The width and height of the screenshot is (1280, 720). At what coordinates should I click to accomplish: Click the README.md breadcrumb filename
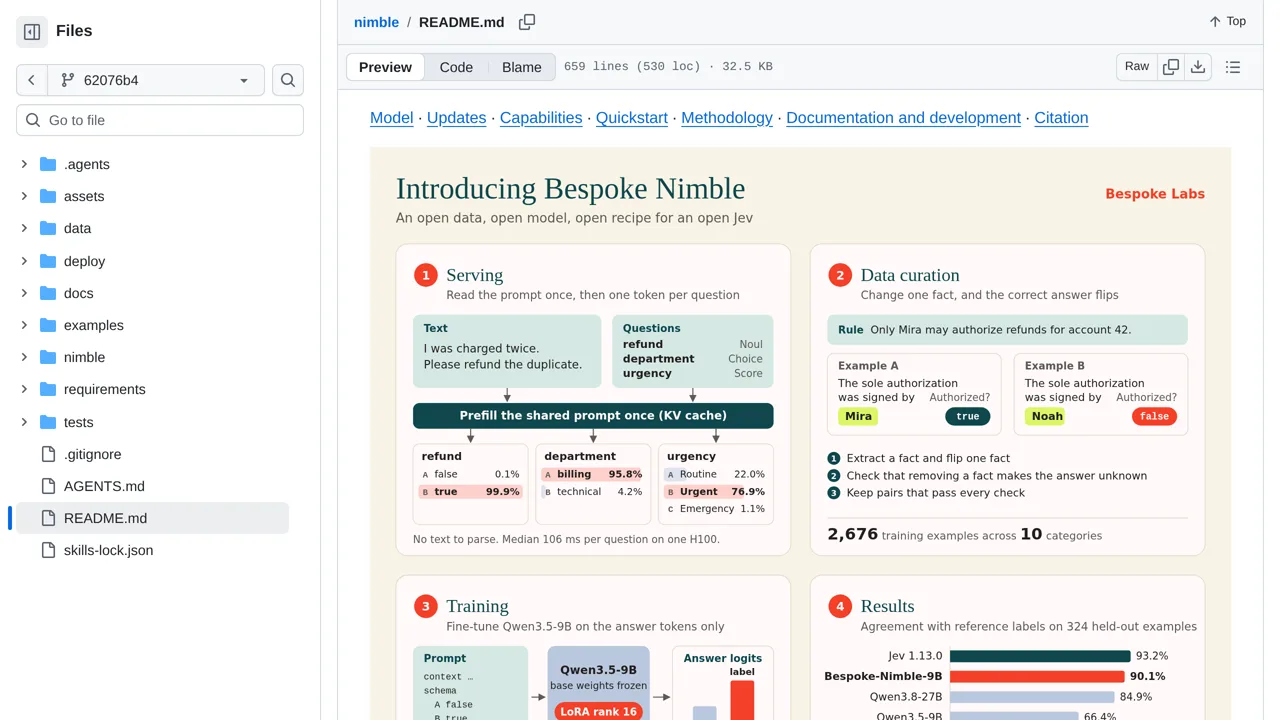click(x=461, y=22)
